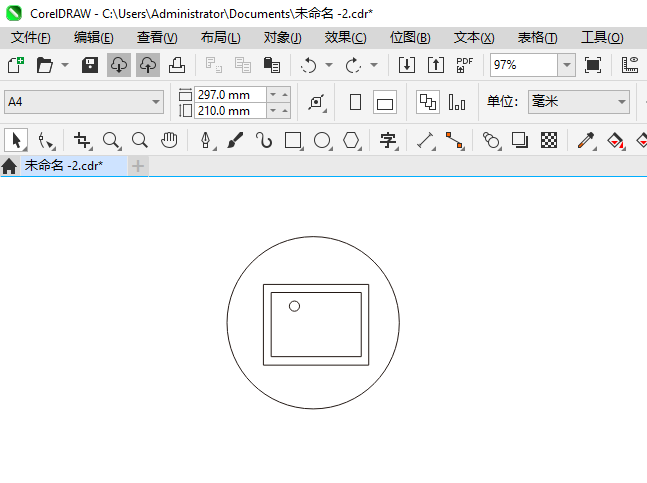647x483 pixels.
Task: Select the Ellipse tool
Action: [322, 140]
